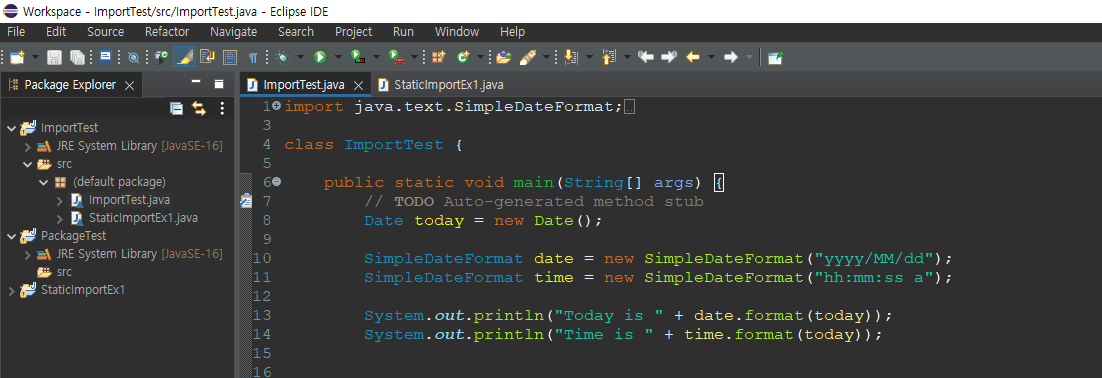
Task: Open Package Explorer View Menu dots
Action: (x=222, y=108)
